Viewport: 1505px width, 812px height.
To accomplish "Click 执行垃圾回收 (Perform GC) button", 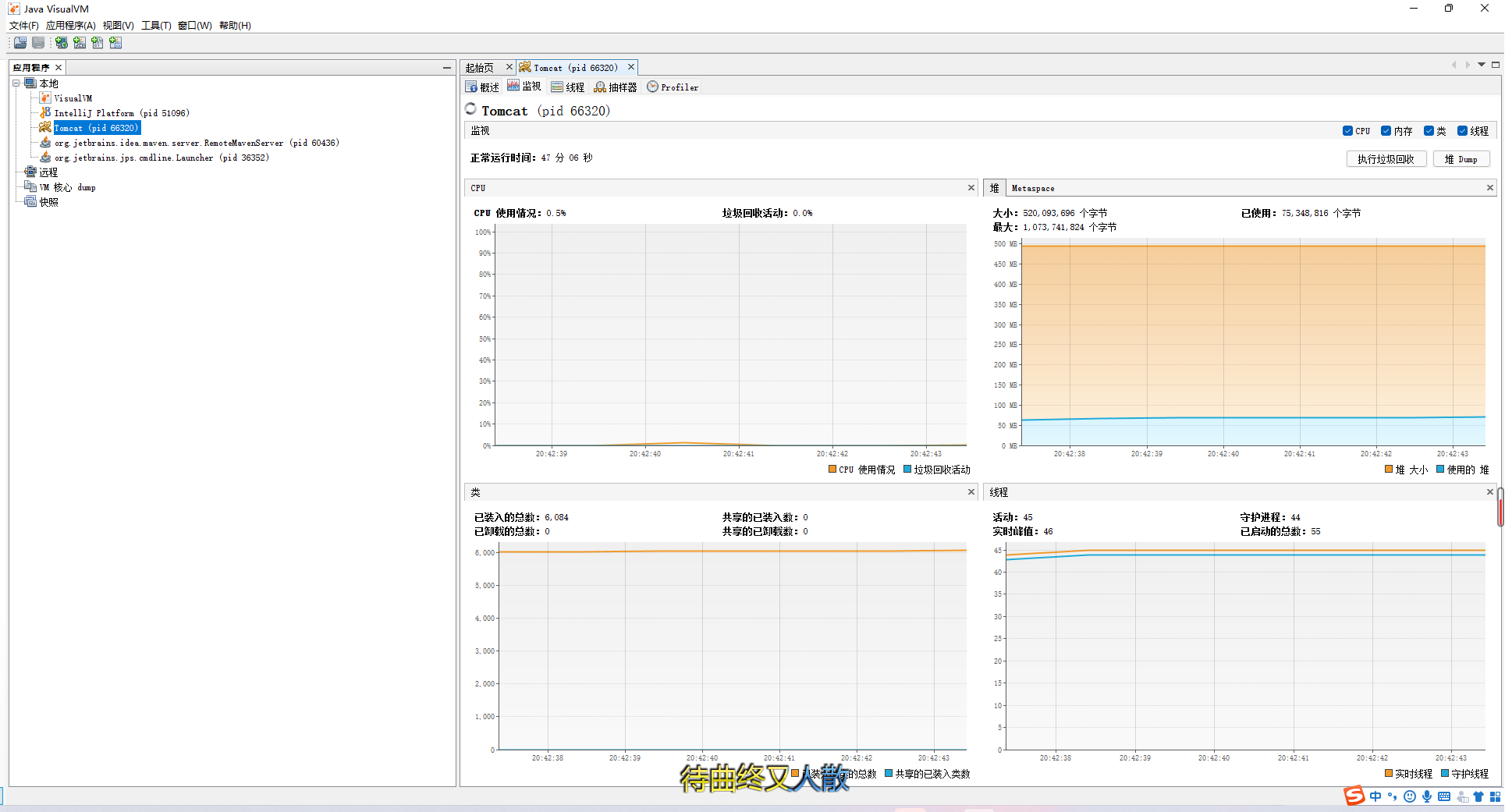I will (x=1386, y=159).
